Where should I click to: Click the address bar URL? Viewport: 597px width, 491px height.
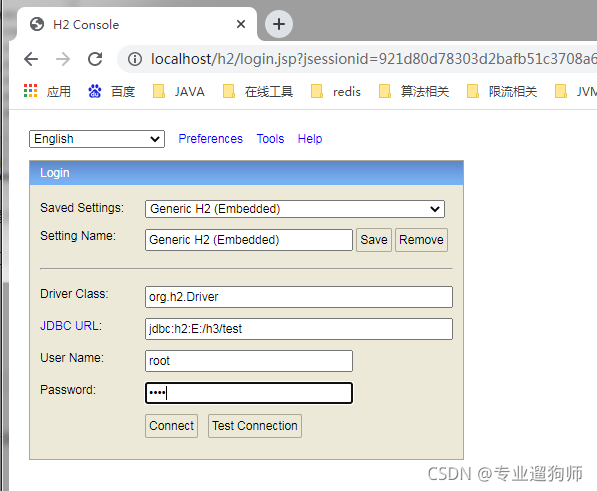pos(373,59)
